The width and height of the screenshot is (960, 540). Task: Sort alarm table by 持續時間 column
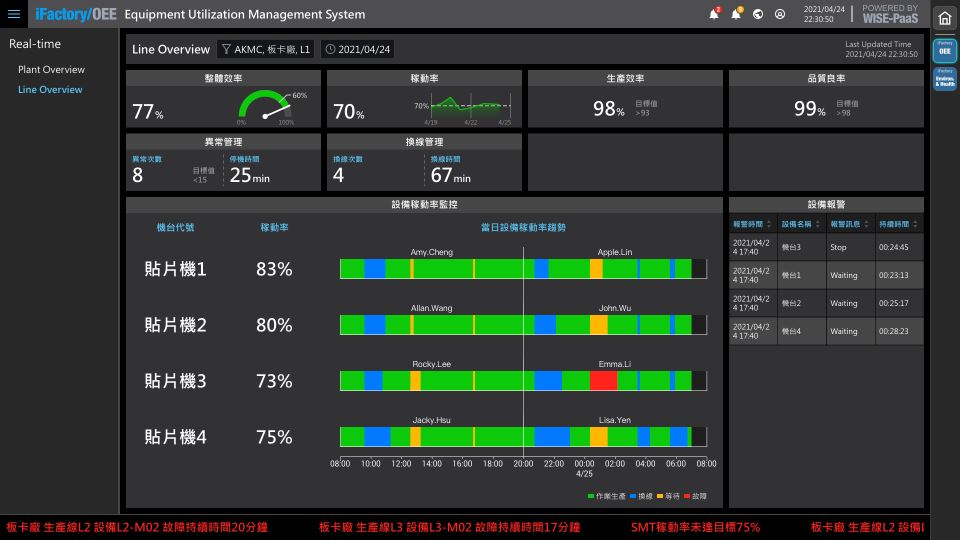click(898, 224)
